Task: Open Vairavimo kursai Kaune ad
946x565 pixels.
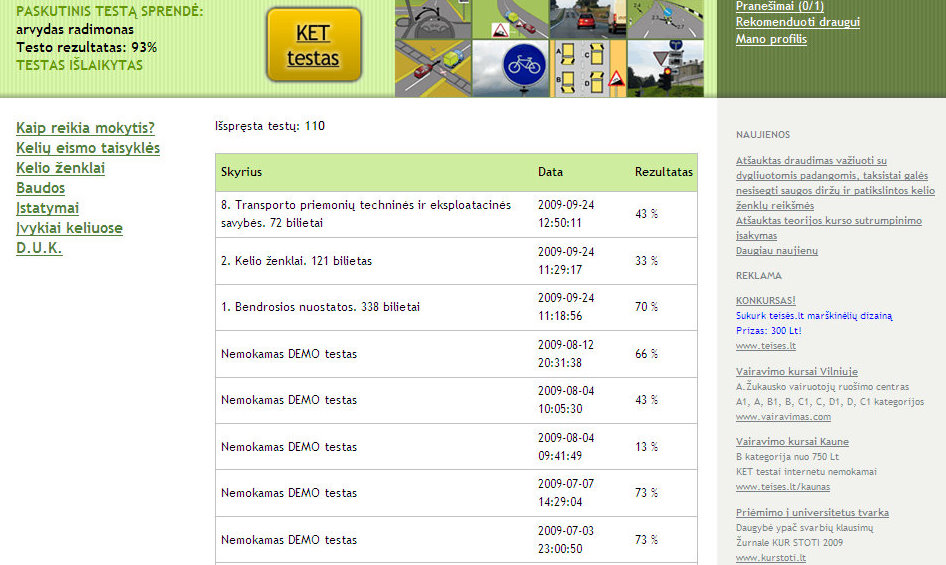Action: 792,441
